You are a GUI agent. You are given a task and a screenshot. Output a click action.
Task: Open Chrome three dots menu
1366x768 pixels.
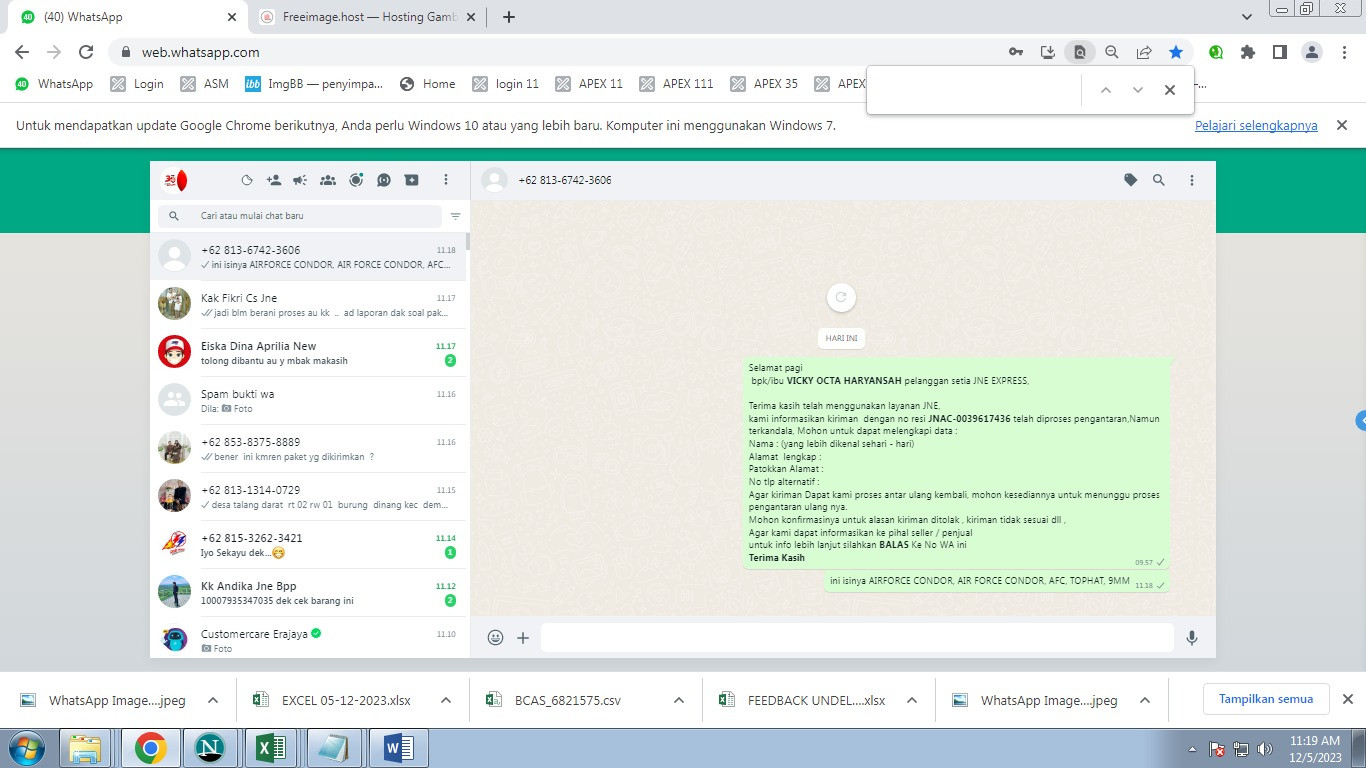click(x=1345, y=52)
